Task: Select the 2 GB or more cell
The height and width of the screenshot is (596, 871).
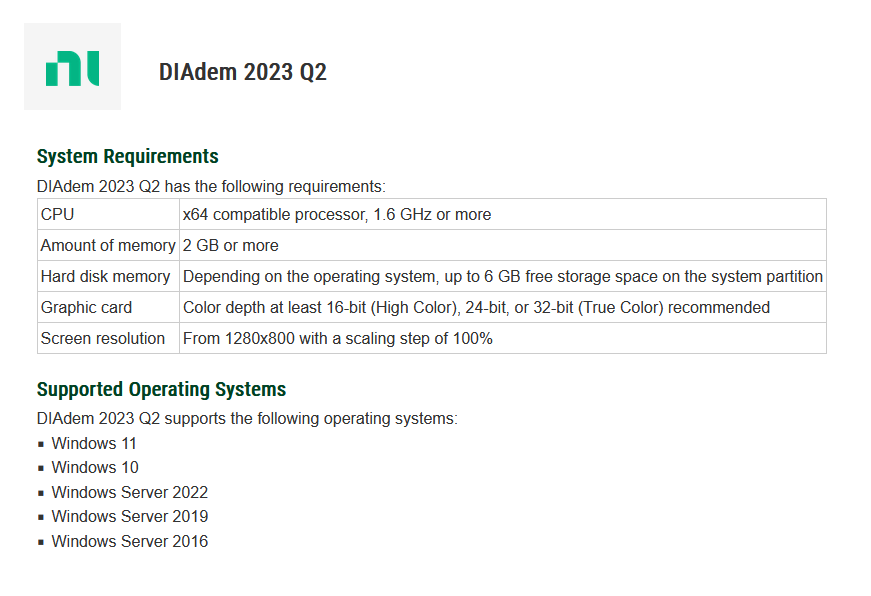Action: [231, 245]
